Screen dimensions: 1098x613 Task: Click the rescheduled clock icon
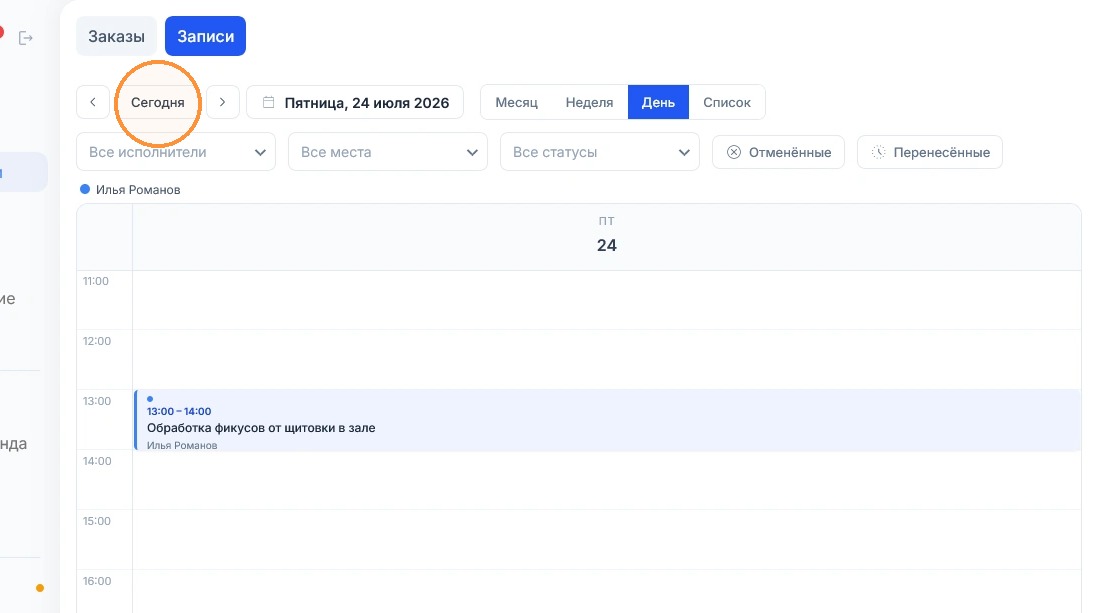tap(878, 152)
